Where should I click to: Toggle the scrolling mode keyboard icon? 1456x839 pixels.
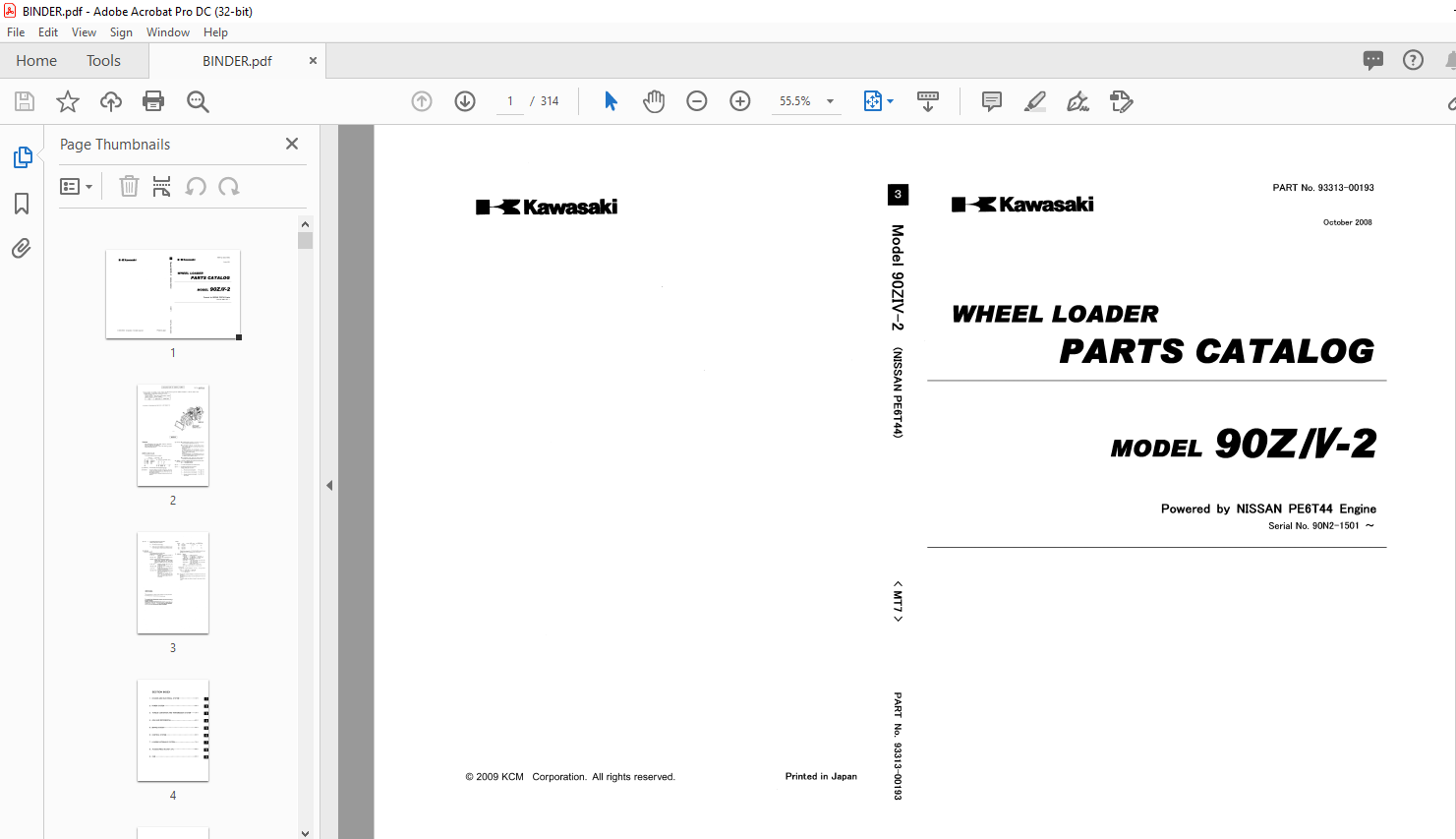click(x=928, y=101)
